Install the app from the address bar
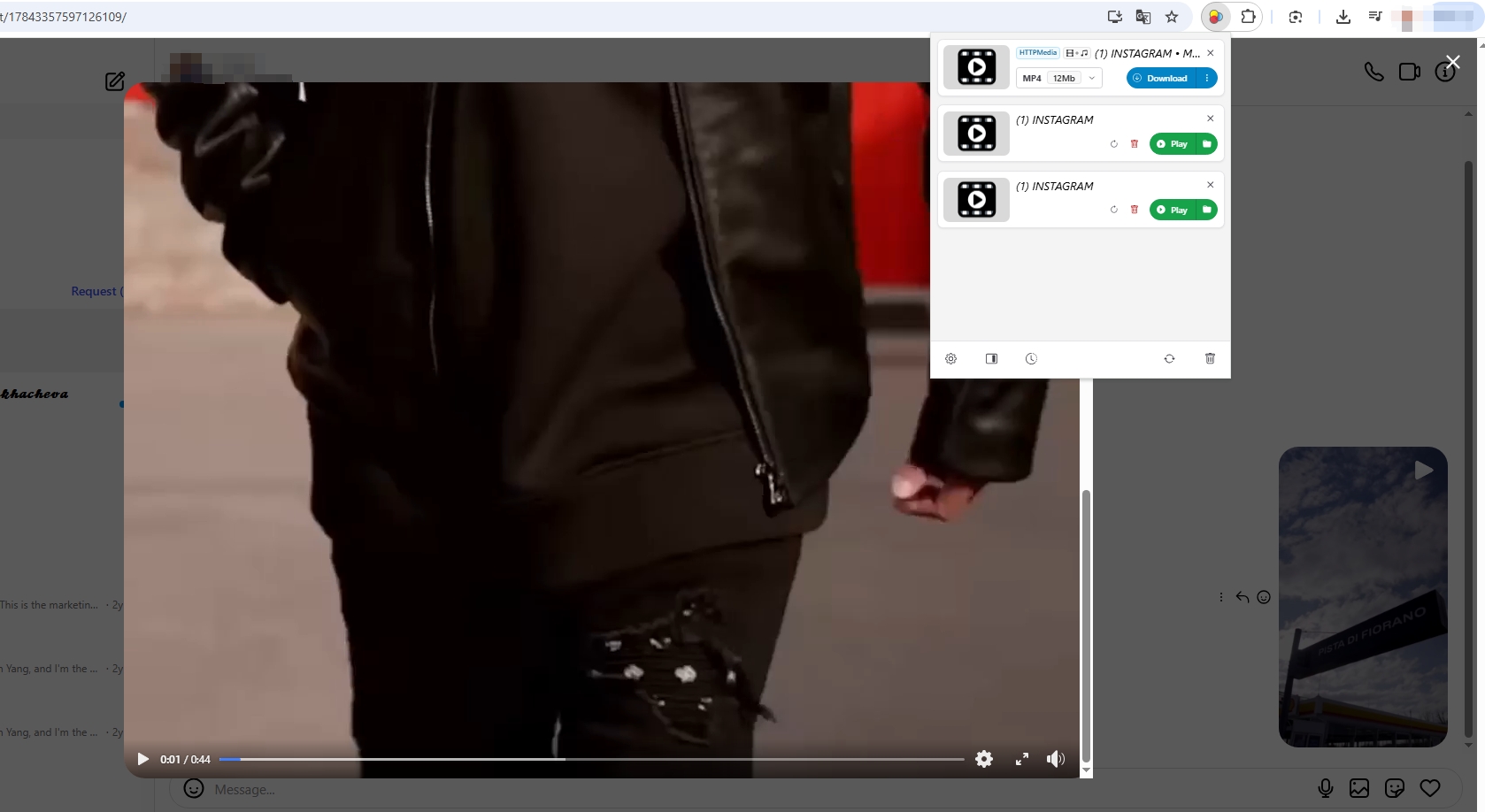1485x812 pixels. [1115, 17]
